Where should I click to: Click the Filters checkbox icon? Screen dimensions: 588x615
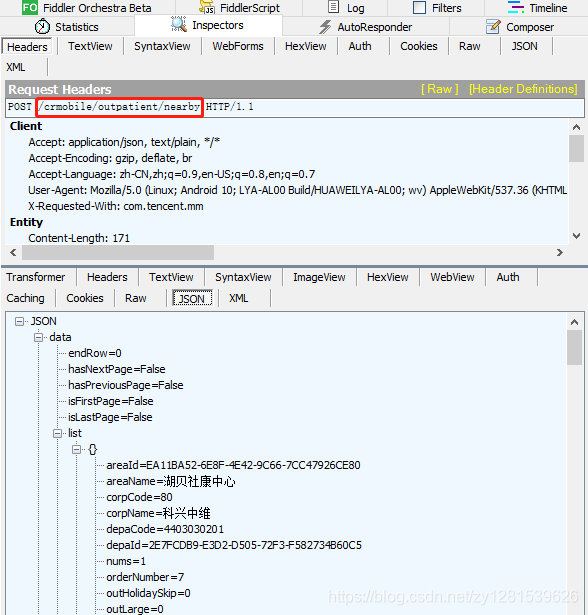tap(419, 7)
